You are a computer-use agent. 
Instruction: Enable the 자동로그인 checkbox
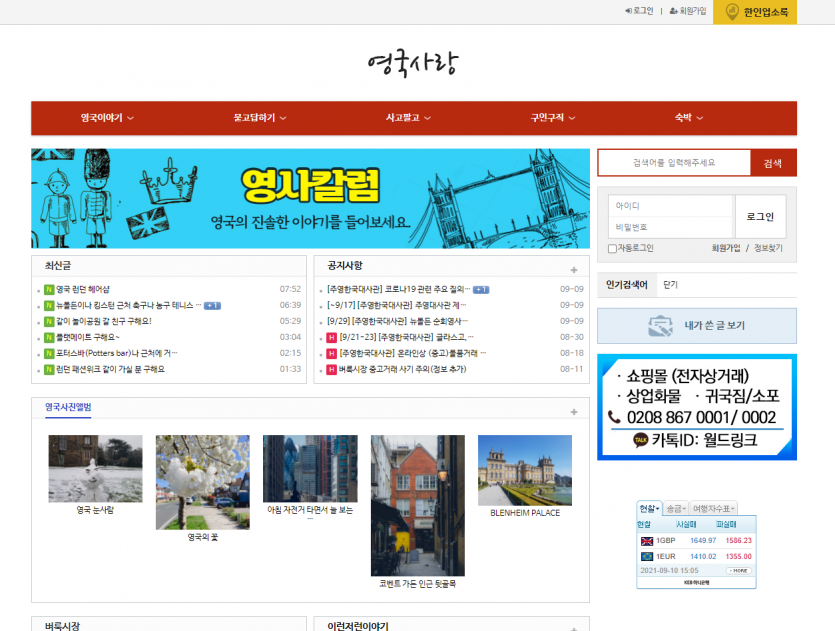tap(612, 248)
